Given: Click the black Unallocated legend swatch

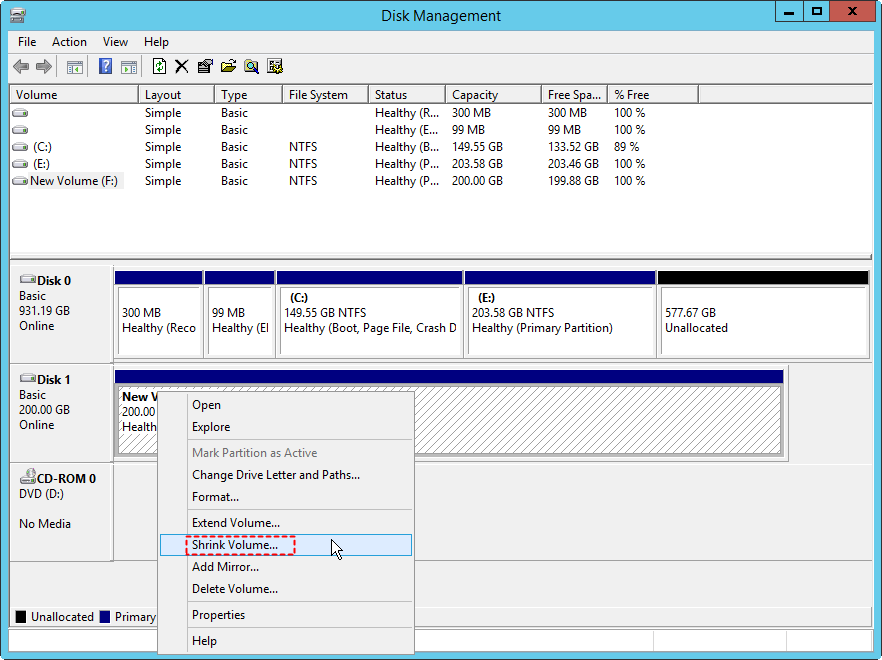Looking at the screenshot, I should tap(21, 617).
